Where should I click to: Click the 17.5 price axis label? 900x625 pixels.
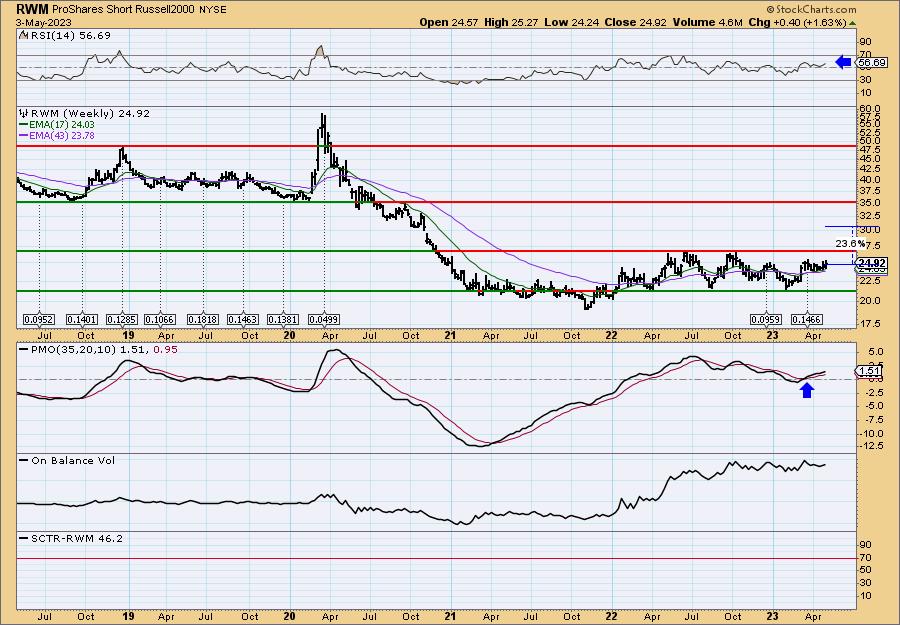870,324
